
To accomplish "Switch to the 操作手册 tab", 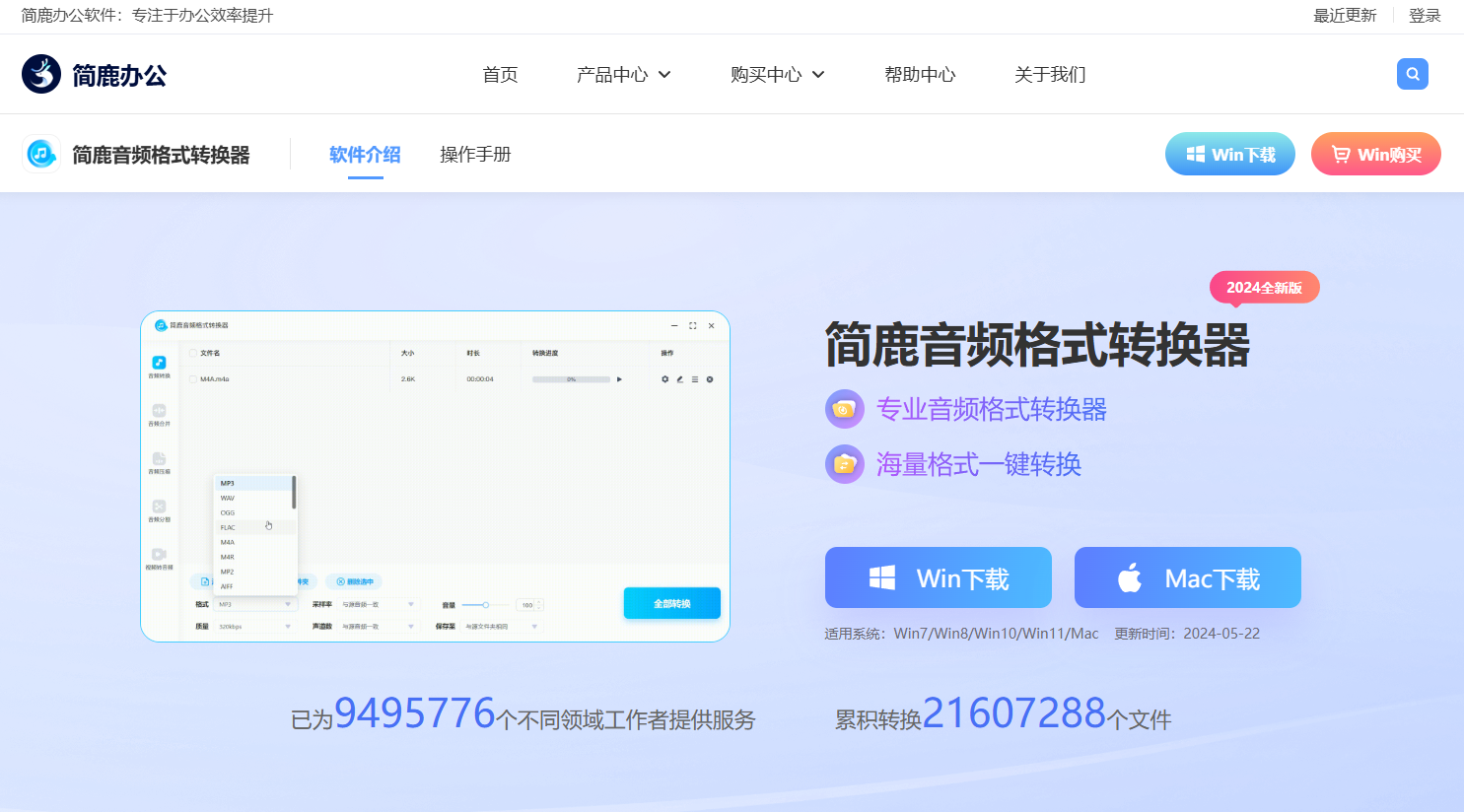I will (x=475, y=155).
